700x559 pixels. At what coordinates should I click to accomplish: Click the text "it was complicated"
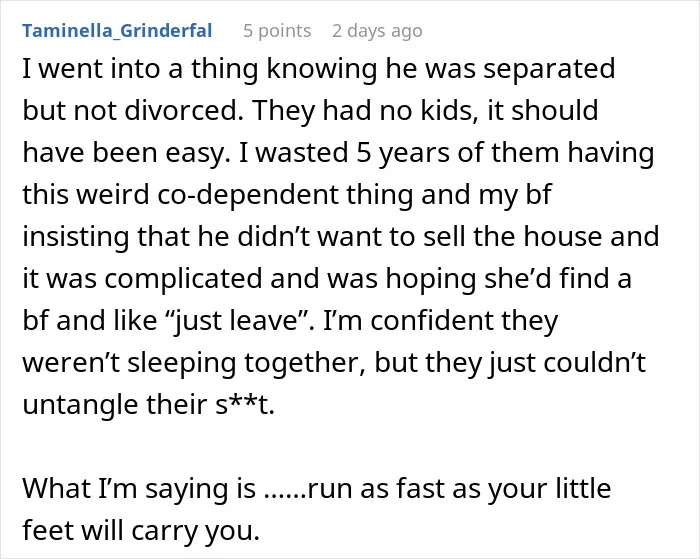click(142, 278)
